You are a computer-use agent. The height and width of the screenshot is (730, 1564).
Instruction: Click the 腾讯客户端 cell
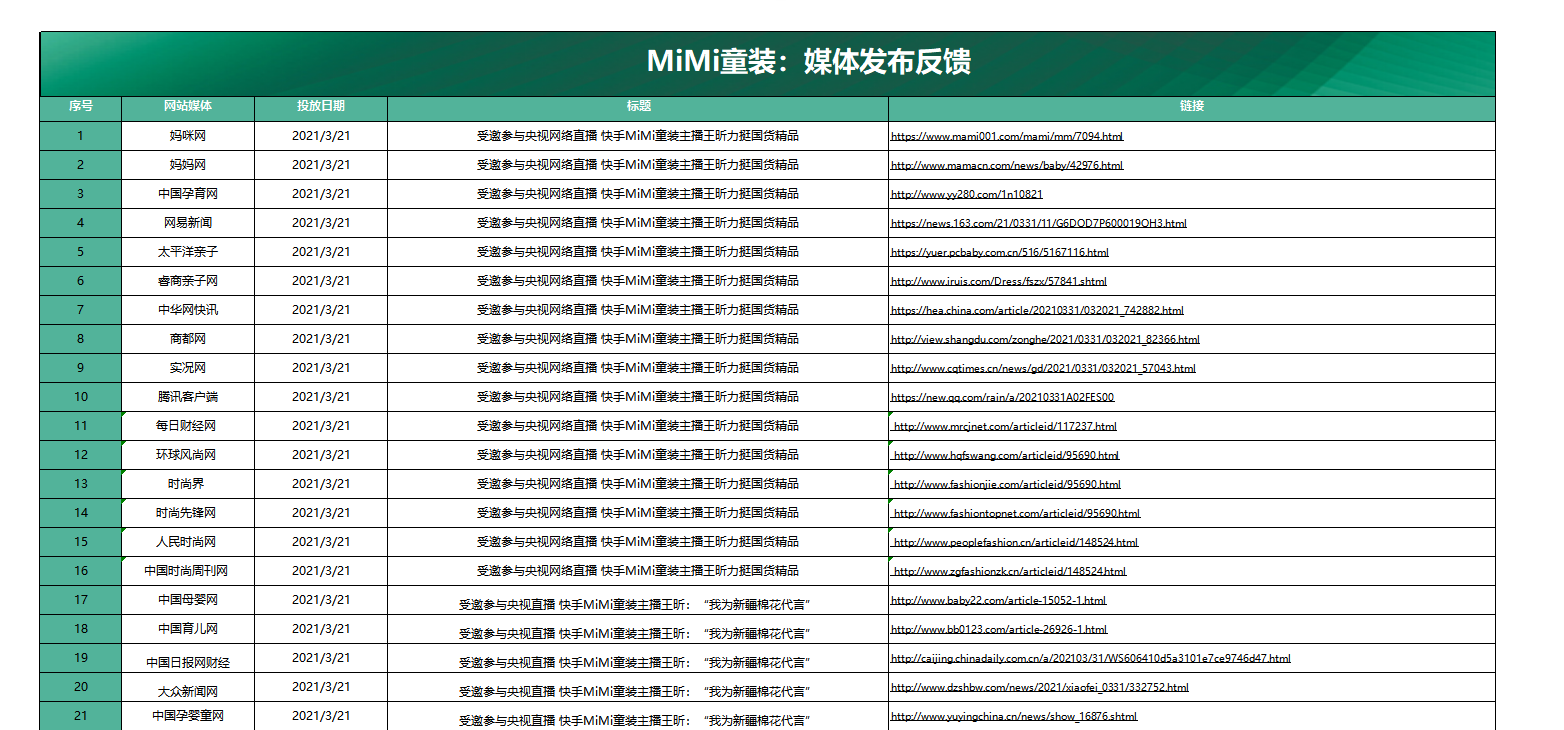click(188, 397)
